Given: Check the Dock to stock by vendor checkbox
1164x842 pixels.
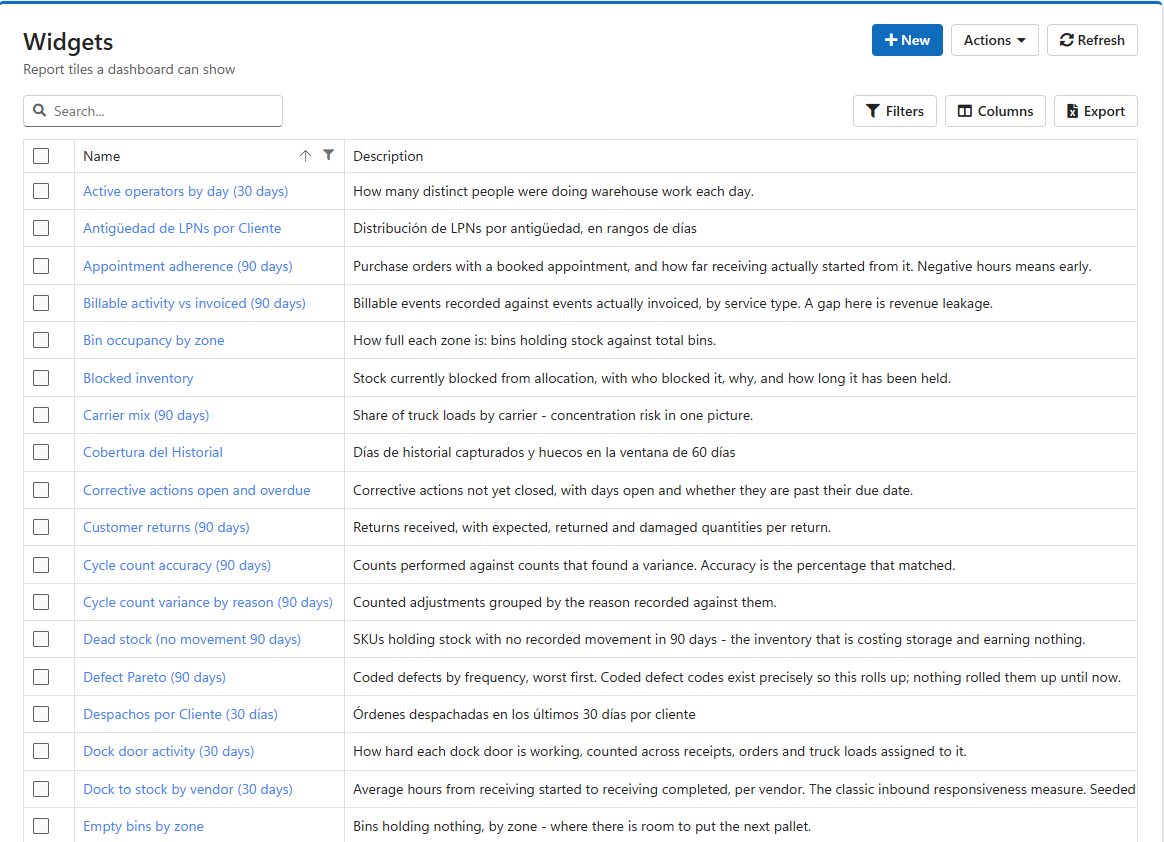Looking at the screenshot, I should click(x=41, y=789).
